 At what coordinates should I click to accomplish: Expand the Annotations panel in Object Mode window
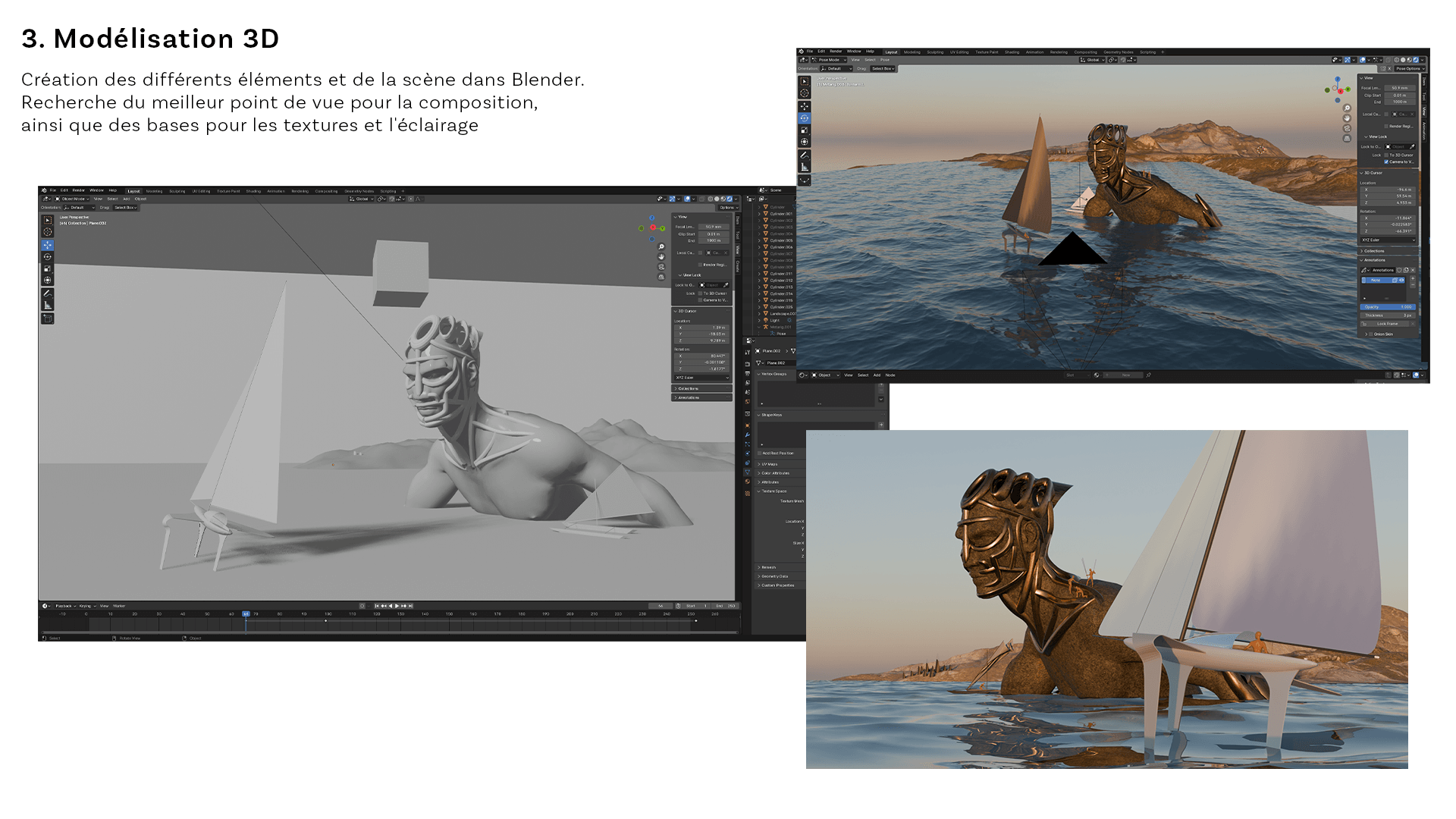coord(701,397)
